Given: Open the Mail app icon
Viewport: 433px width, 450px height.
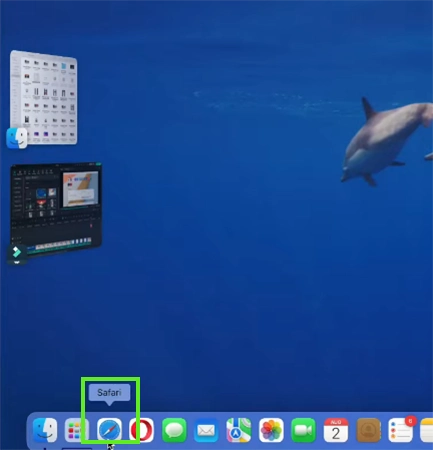Looking at the screenshot, I should coord(206,430).
